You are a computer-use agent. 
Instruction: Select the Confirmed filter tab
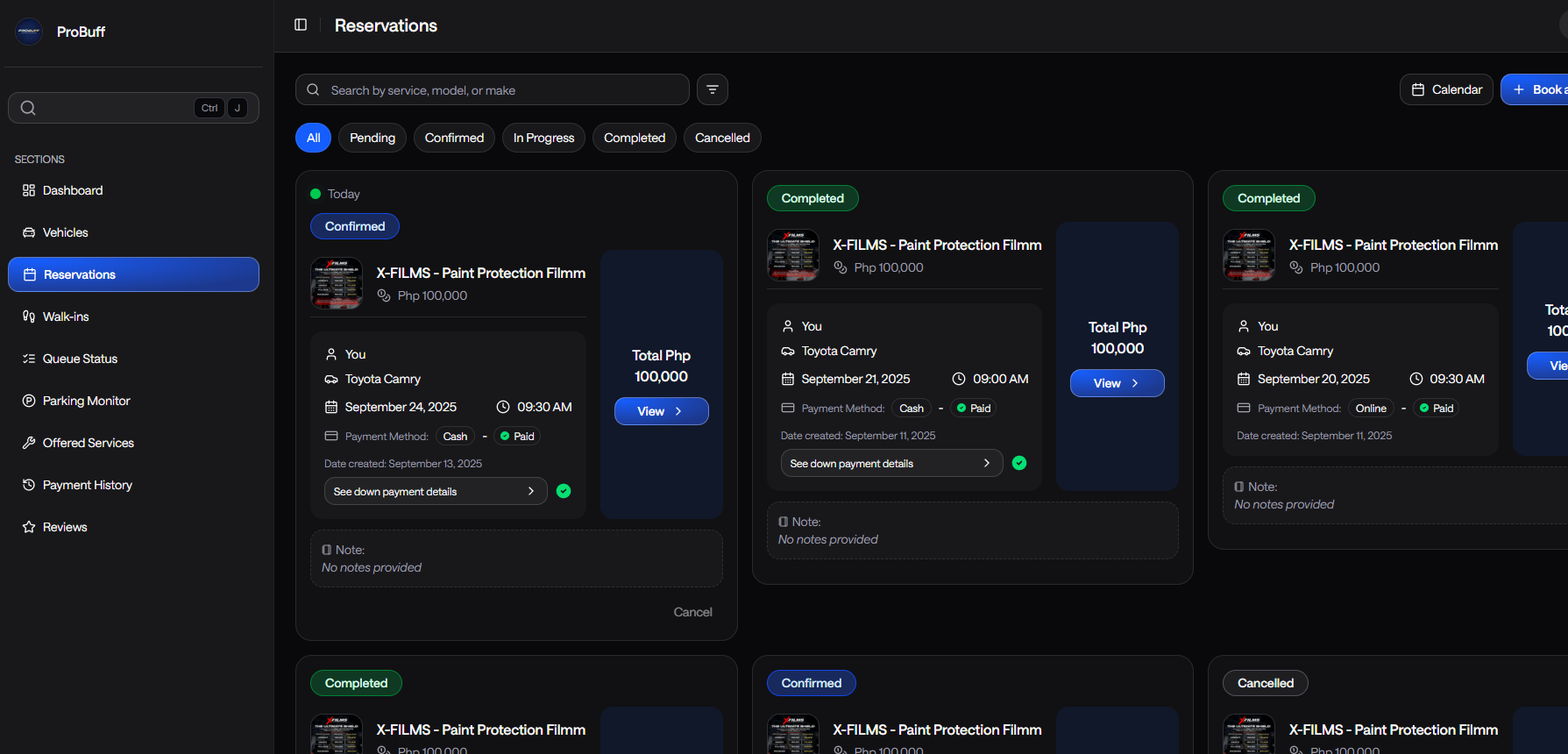(x=454, y=138)
